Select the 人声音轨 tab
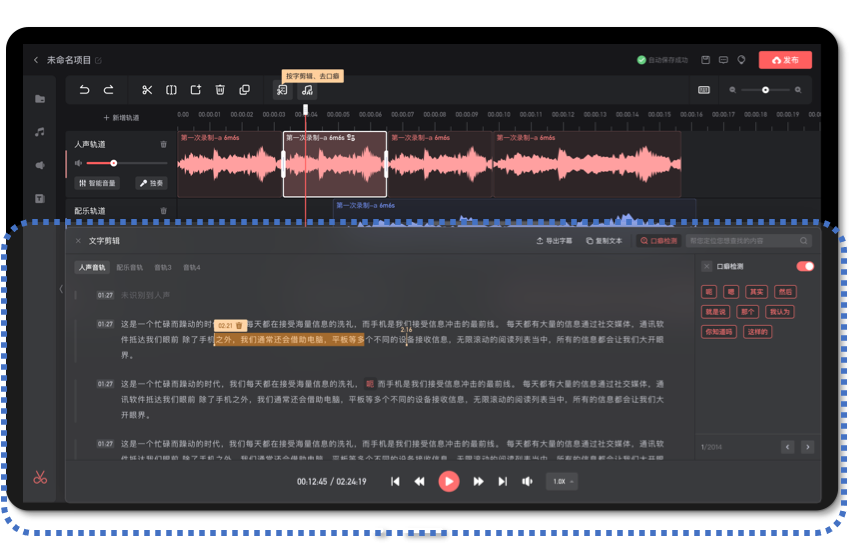The height and width of the screenshot is (546, 858). pyautogui.click(x=92, y=268)
